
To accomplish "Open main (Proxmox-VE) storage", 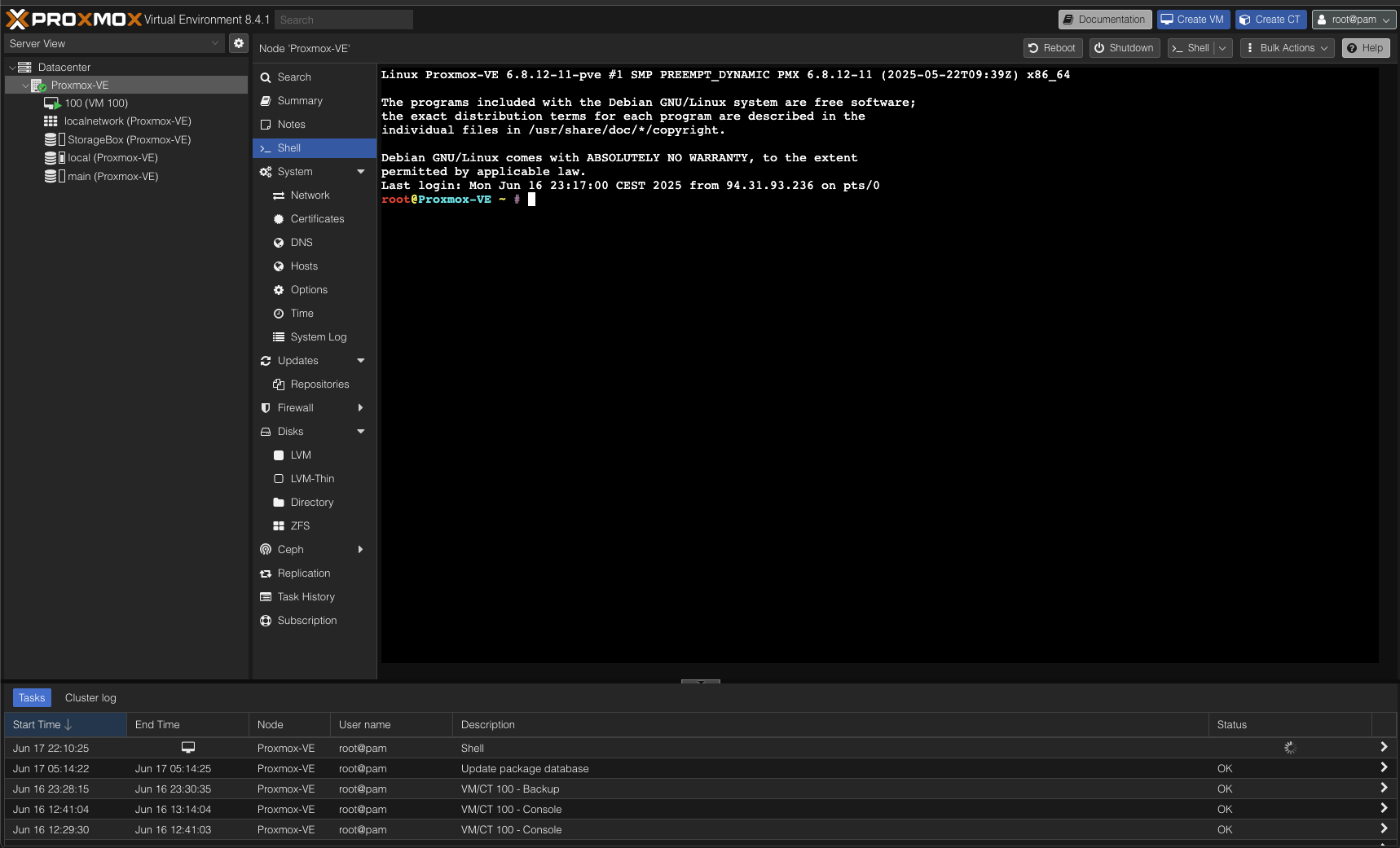I will (112, 177).
